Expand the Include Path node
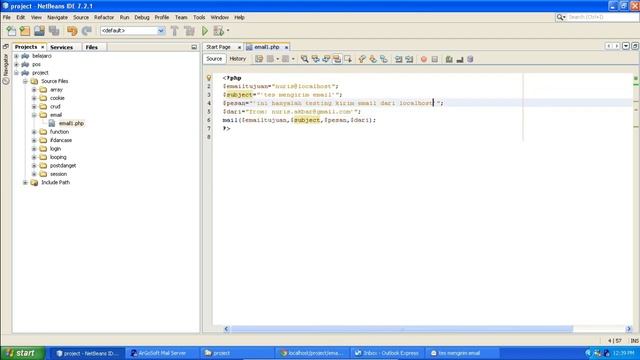The height and width of the screenshot is (360, 640). (x=25, y=182)
